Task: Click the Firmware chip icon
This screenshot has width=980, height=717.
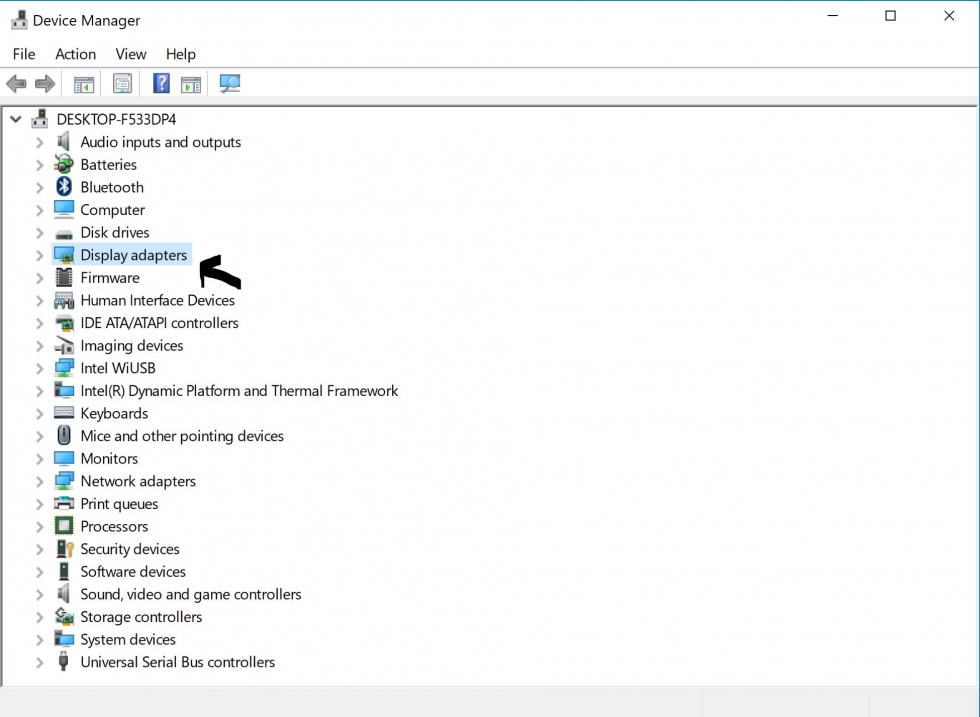Action: pyautogui.click(x=64, y=277)
